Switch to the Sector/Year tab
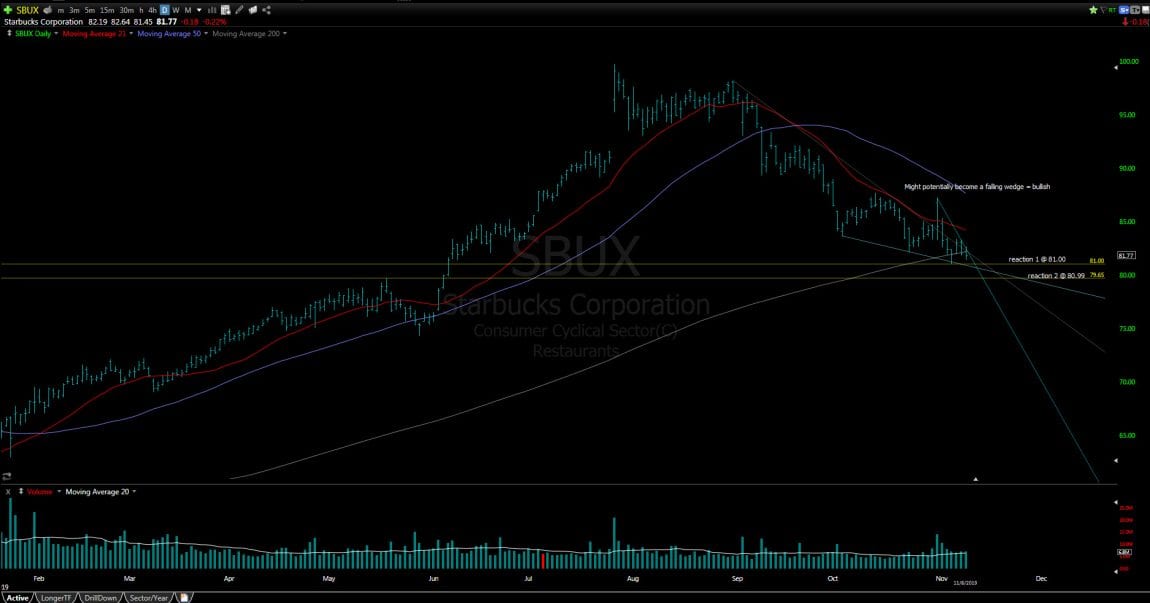The height and width of the screenshot is (603, 1150). click(x=149, y=598)
